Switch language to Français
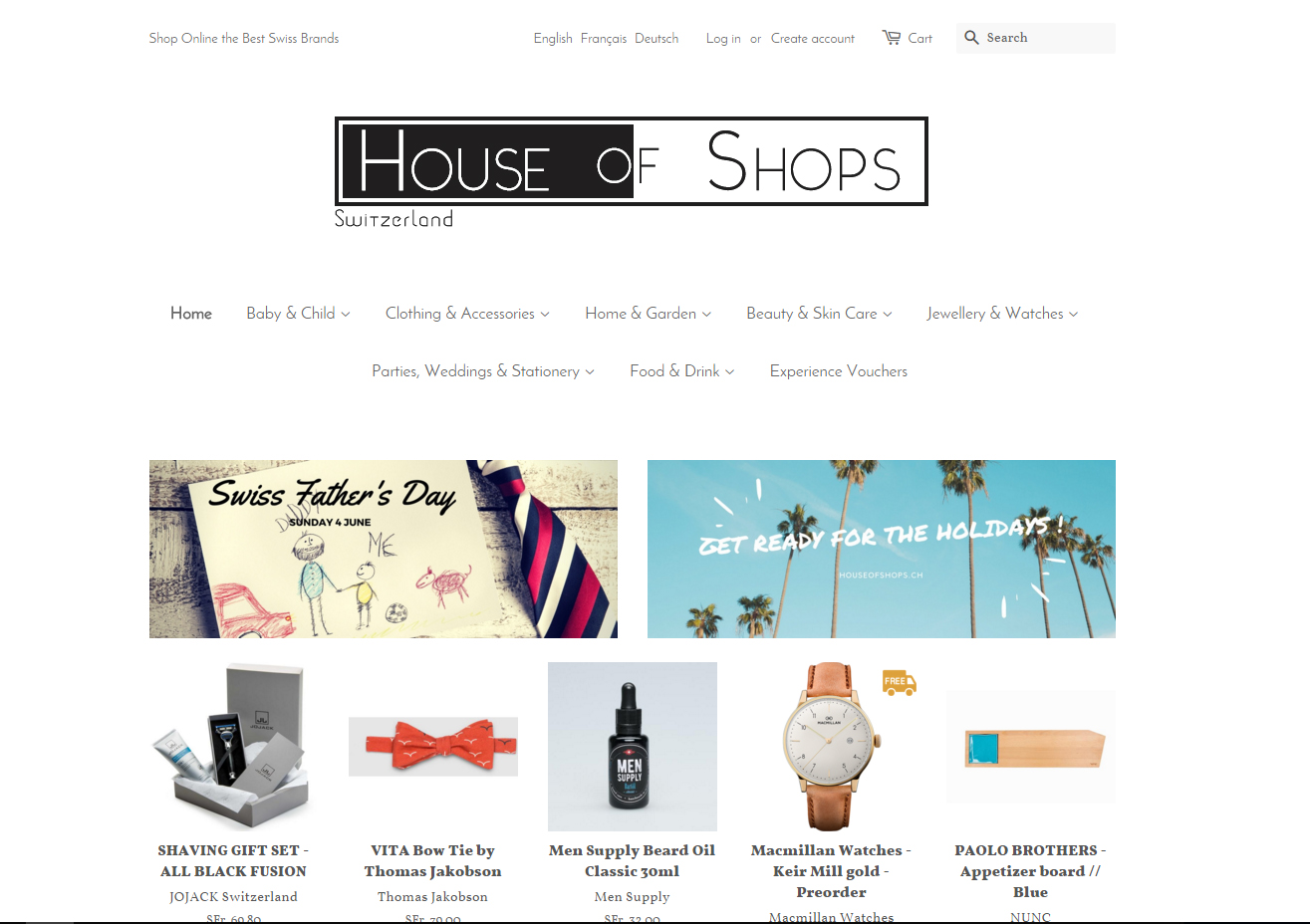The width and height of the screenshot is (1310, 924). tap(604, 39)
